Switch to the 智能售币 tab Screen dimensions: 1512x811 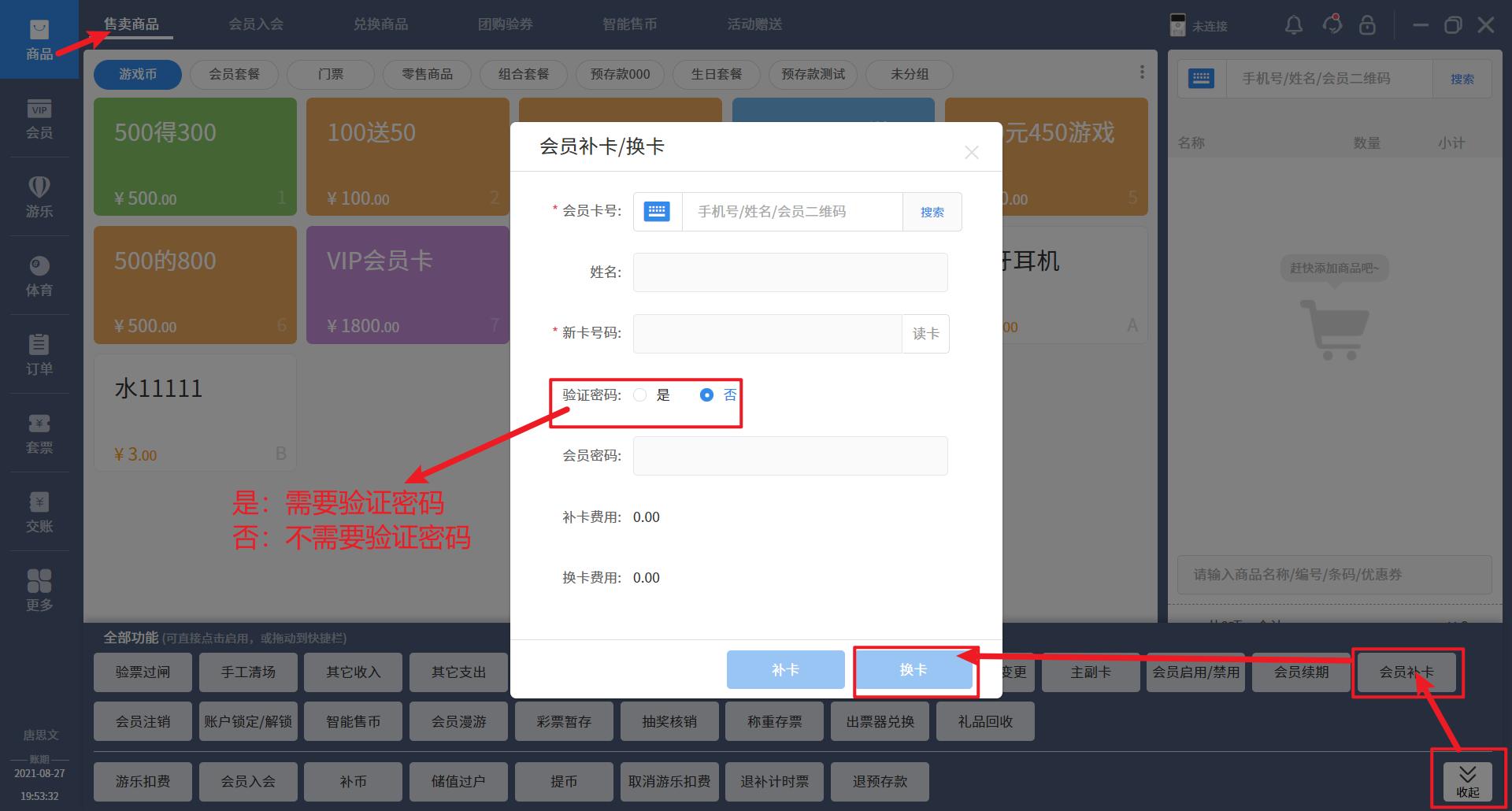point(630,24)
